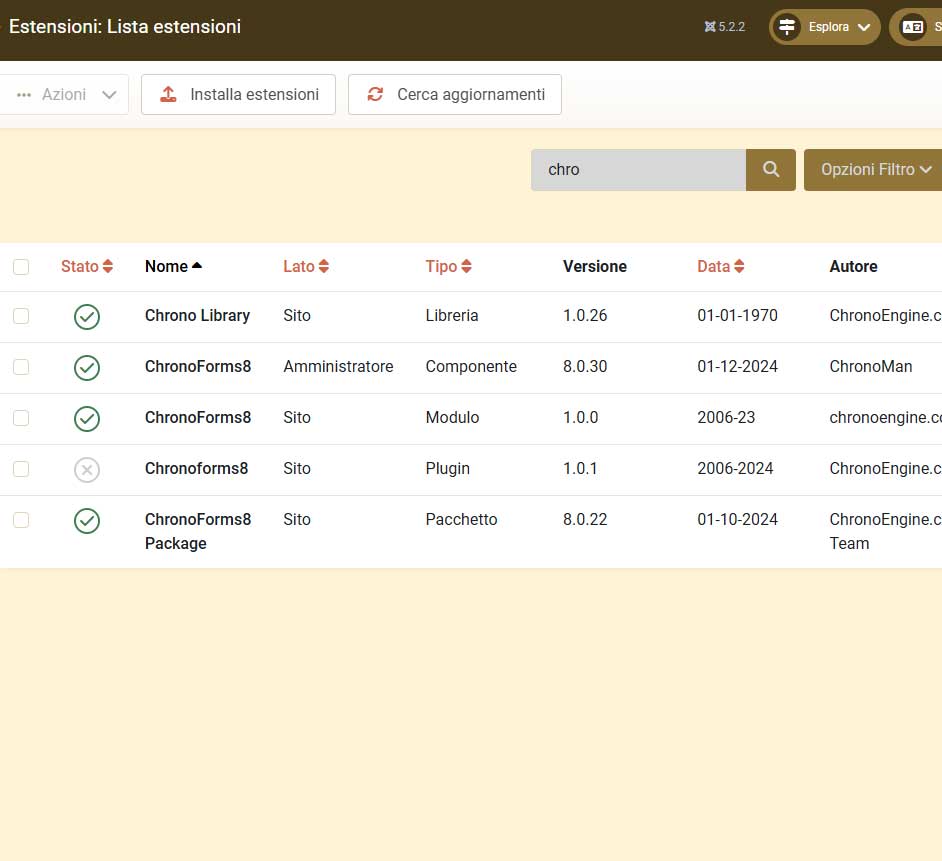Sort table by Data column
Viewport: 942px width, 861px height.
click(722, 267)
